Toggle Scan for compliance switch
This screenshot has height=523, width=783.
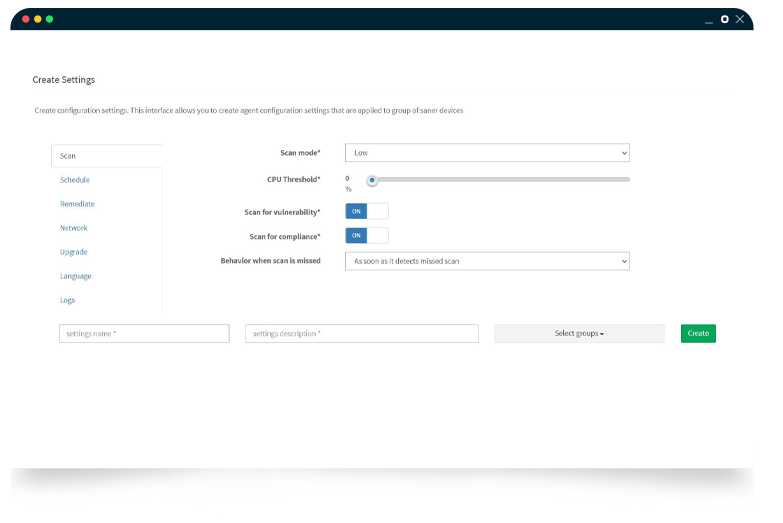tap(367, 235)
